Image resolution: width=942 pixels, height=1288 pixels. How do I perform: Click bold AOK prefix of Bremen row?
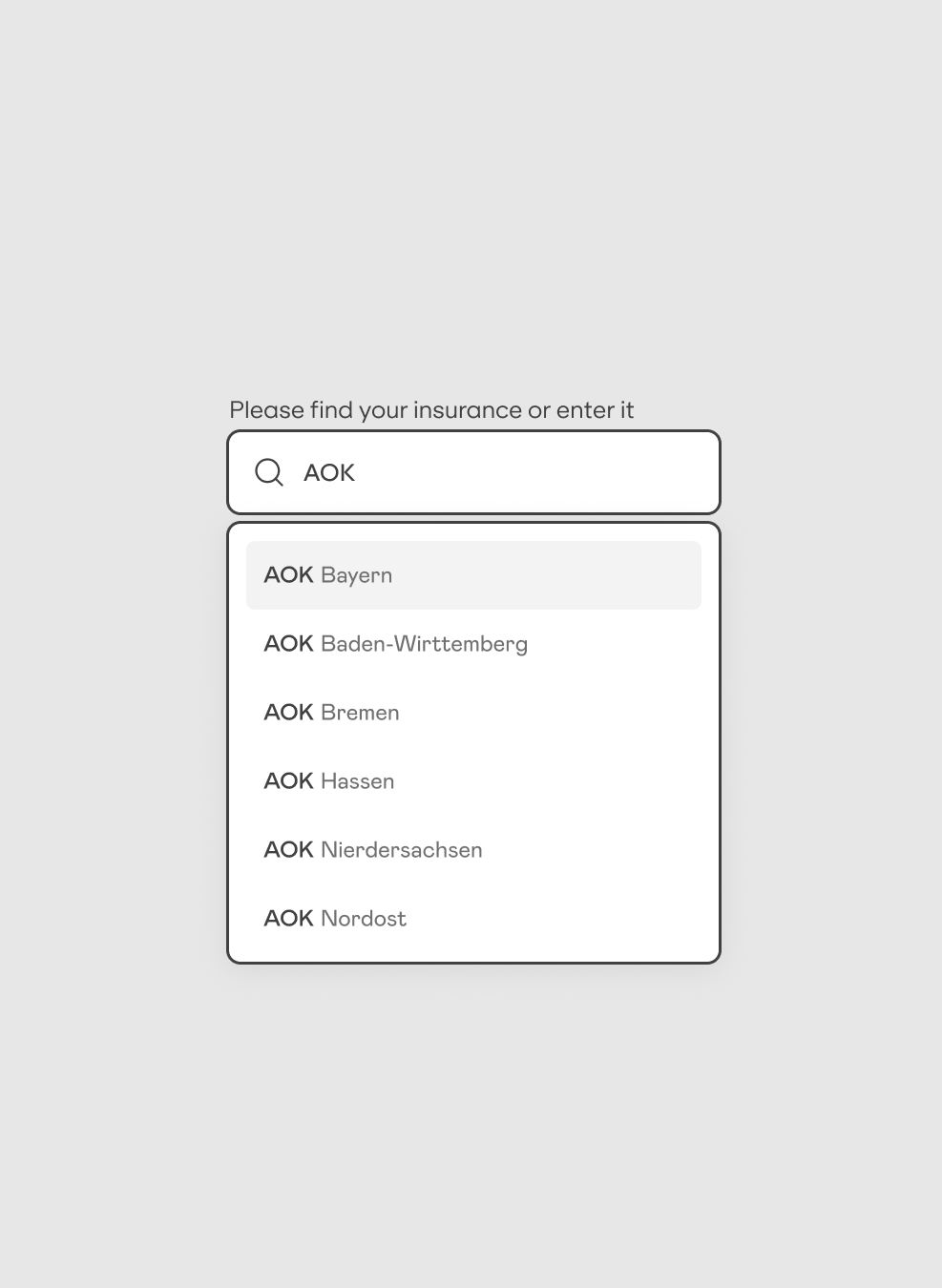(288, 713)
